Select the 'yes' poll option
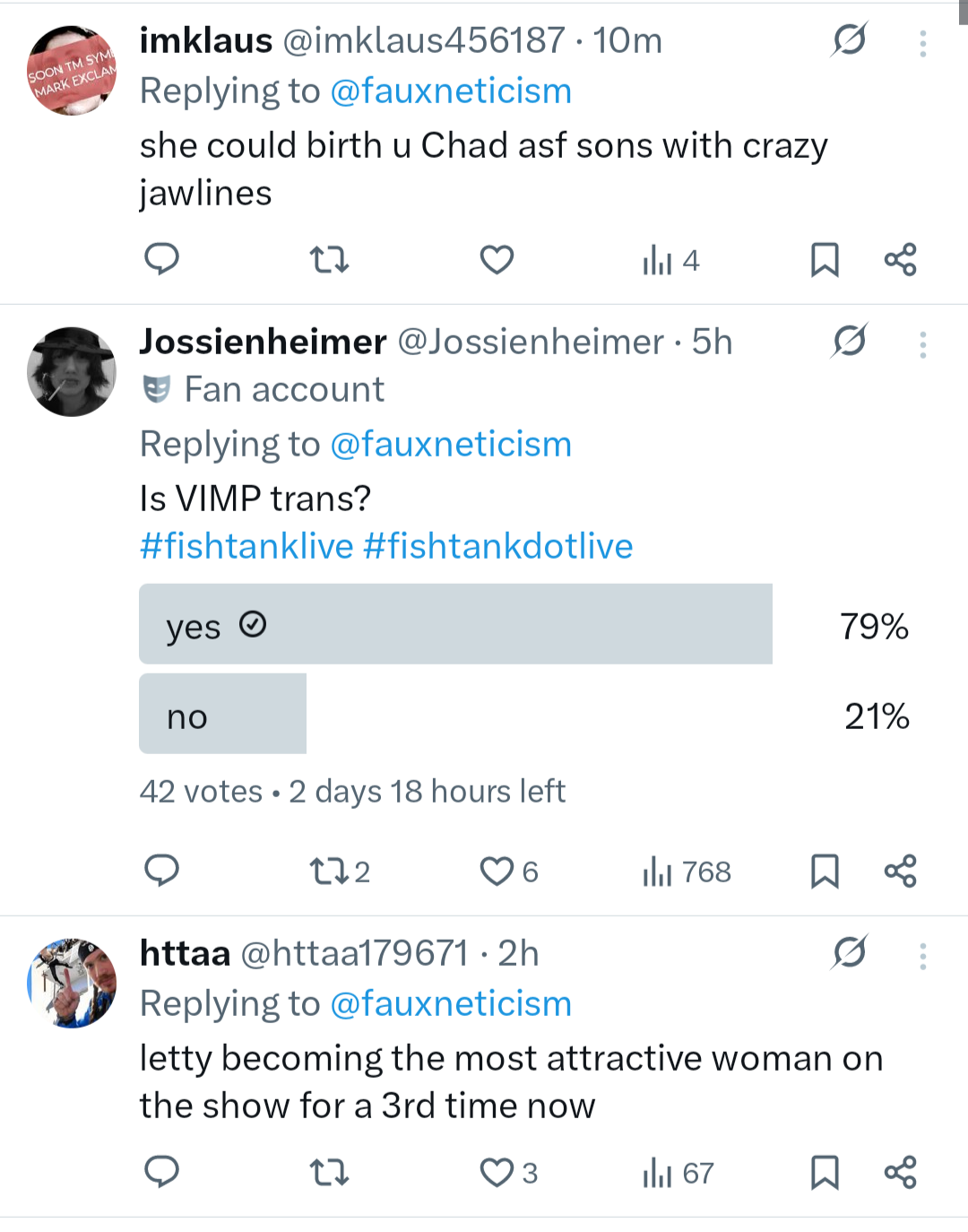968x1232 pixels. [455, 624]
